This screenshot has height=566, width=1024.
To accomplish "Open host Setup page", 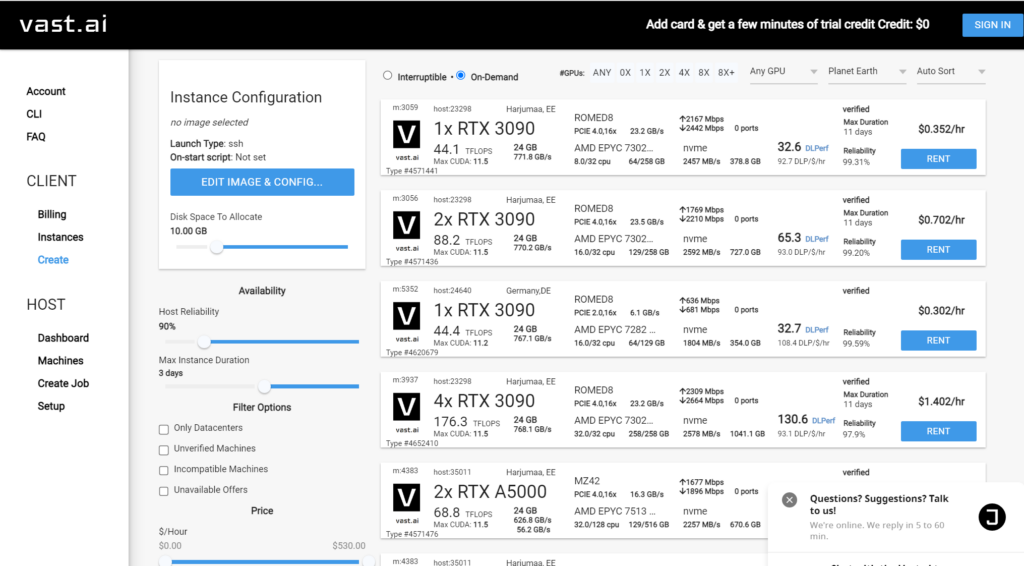I will (x=51, y=406).
